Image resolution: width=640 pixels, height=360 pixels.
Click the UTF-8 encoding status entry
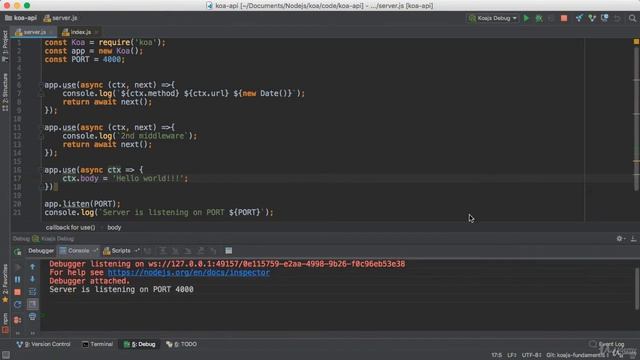pos(531,355)
